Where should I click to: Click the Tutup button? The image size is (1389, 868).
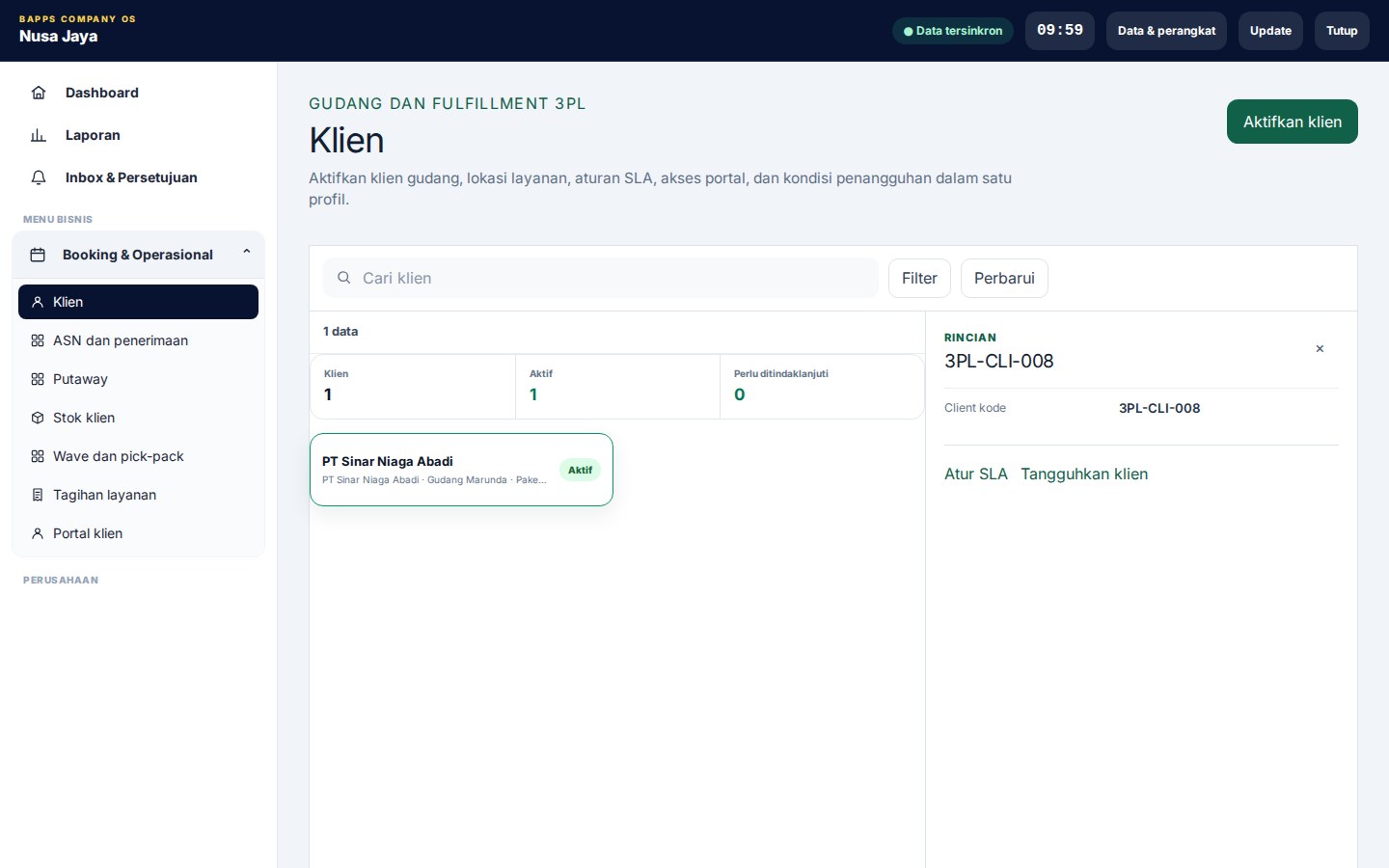[1342, 31]
